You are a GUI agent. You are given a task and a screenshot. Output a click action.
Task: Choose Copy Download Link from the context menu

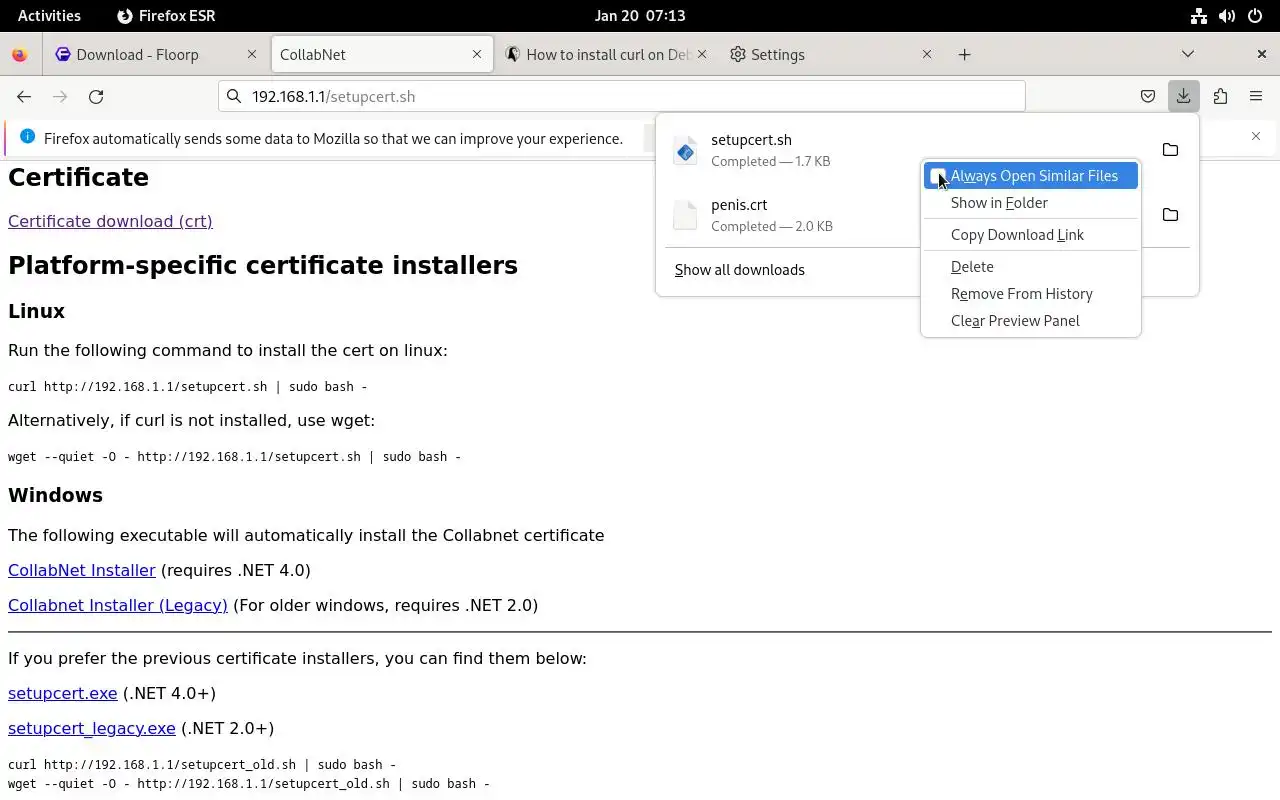click(x=1030, y=235)
